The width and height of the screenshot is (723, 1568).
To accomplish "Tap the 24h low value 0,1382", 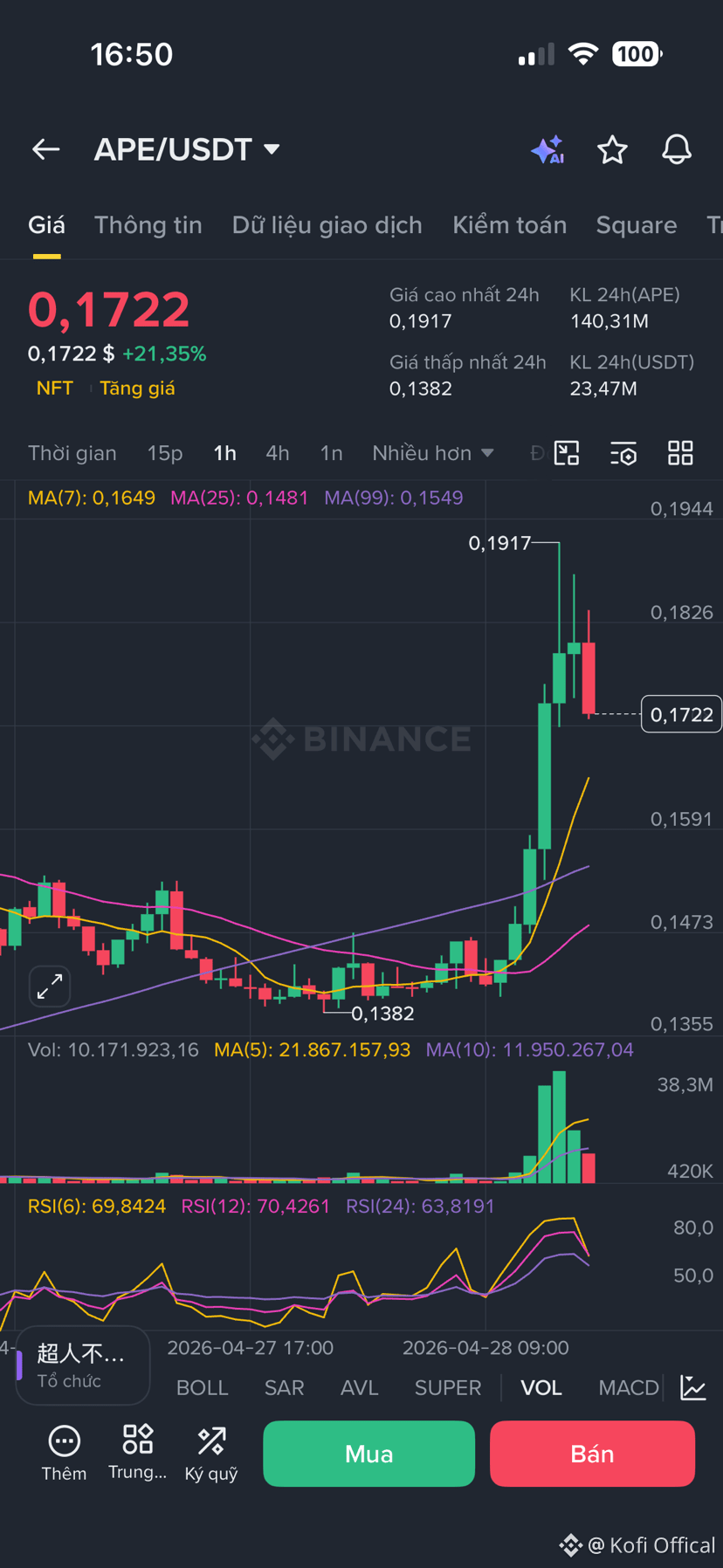I will (421, 389).
